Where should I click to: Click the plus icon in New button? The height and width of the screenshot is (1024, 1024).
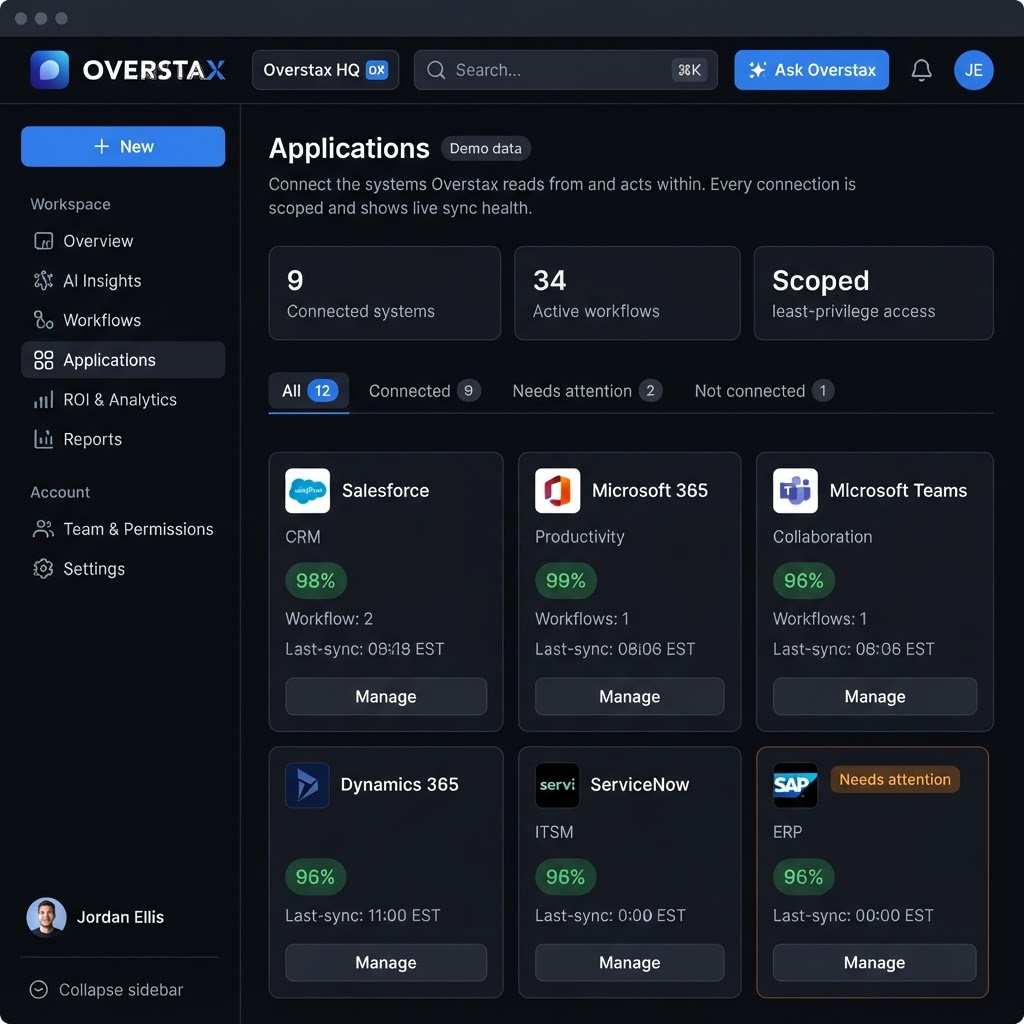point(101,146)
